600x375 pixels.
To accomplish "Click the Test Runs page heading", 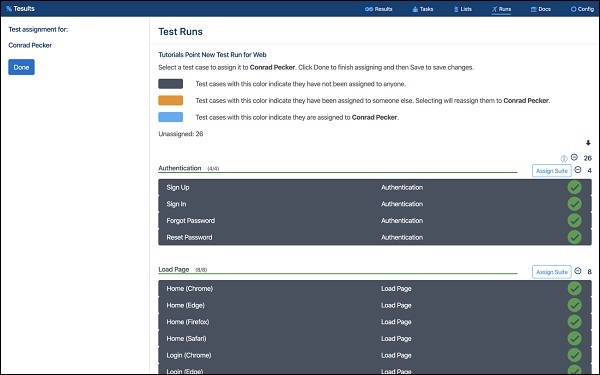I will (181, 32).
